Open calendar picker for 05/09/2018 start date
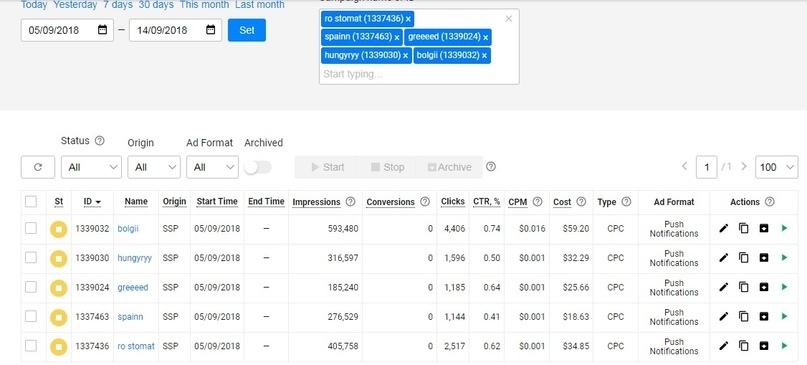 (x=102, y=30)
